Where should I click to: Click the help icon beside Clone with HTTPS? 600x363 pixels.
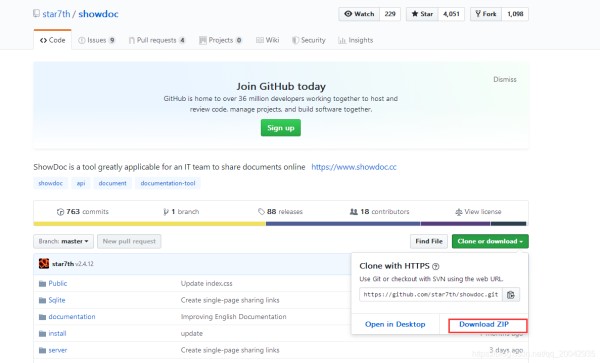click(x=435, y=266)
